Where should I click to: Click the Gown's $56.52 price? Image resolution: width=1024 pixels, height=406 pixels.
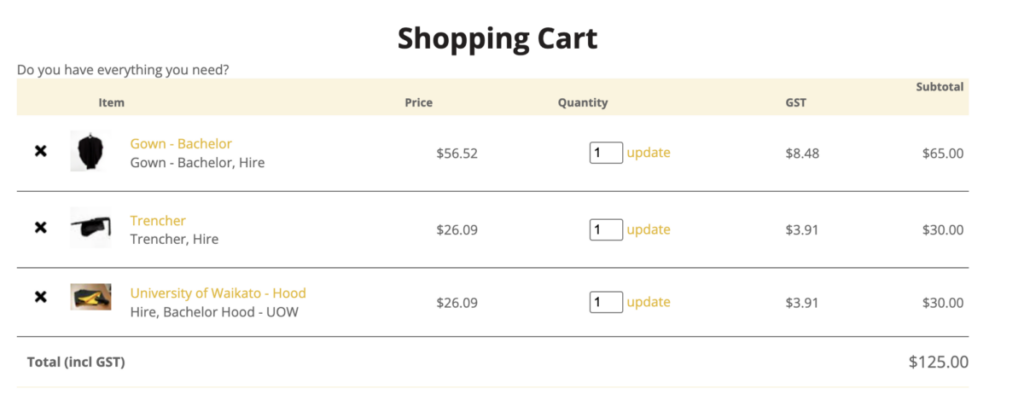coord(457,153)
